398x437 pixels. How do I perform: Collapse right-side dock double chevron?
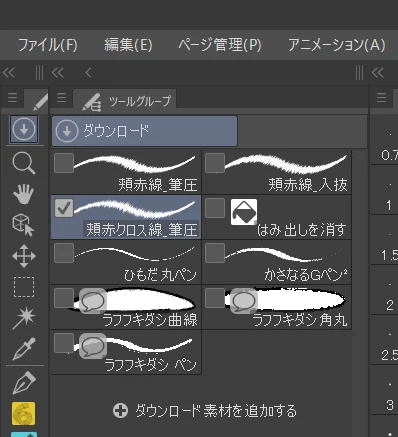(377, 72)
